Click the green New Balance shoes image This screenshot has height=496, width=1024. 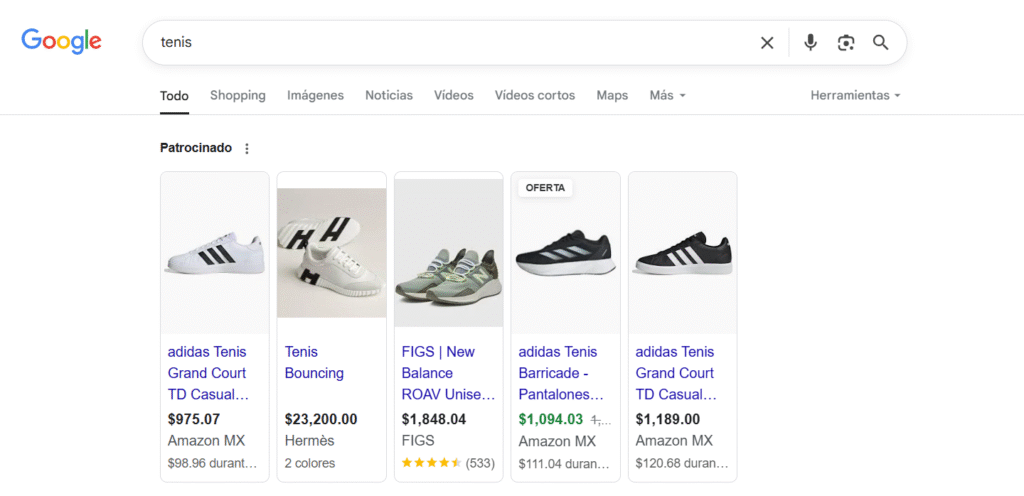[449, 253]
